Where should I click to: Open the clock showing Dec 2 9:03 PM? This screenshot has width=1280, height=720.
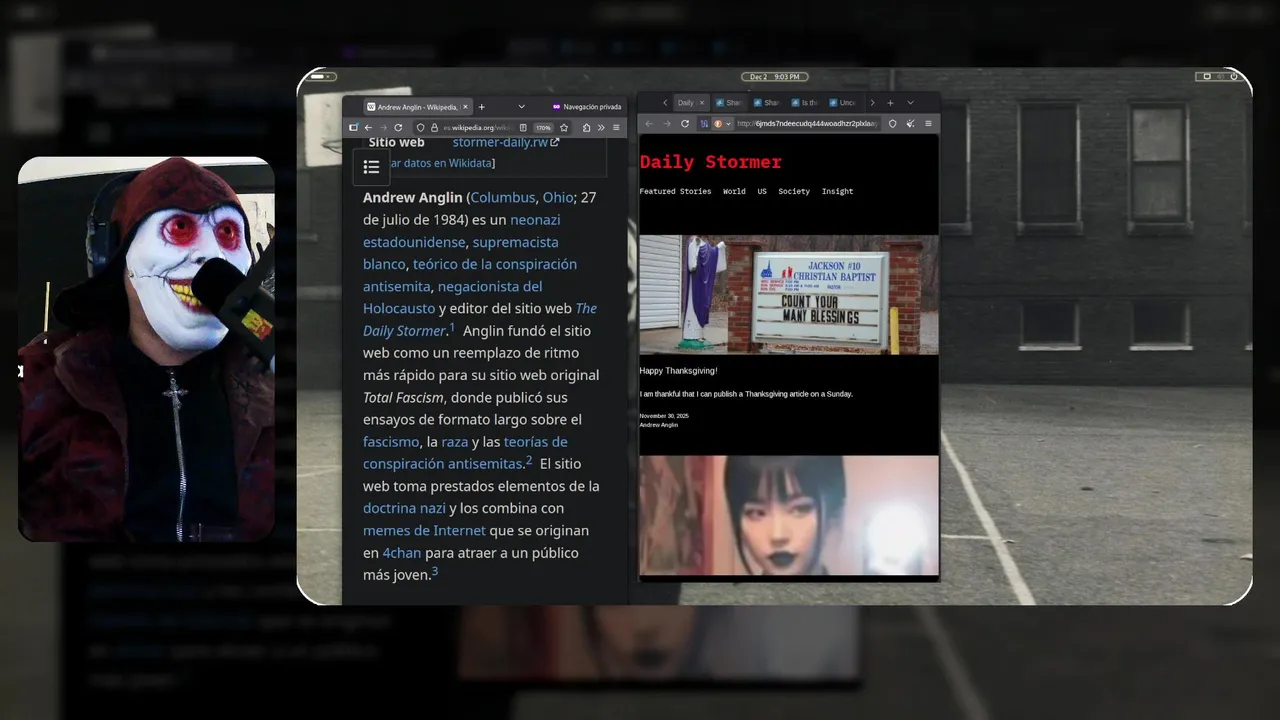tap(775, 76)
